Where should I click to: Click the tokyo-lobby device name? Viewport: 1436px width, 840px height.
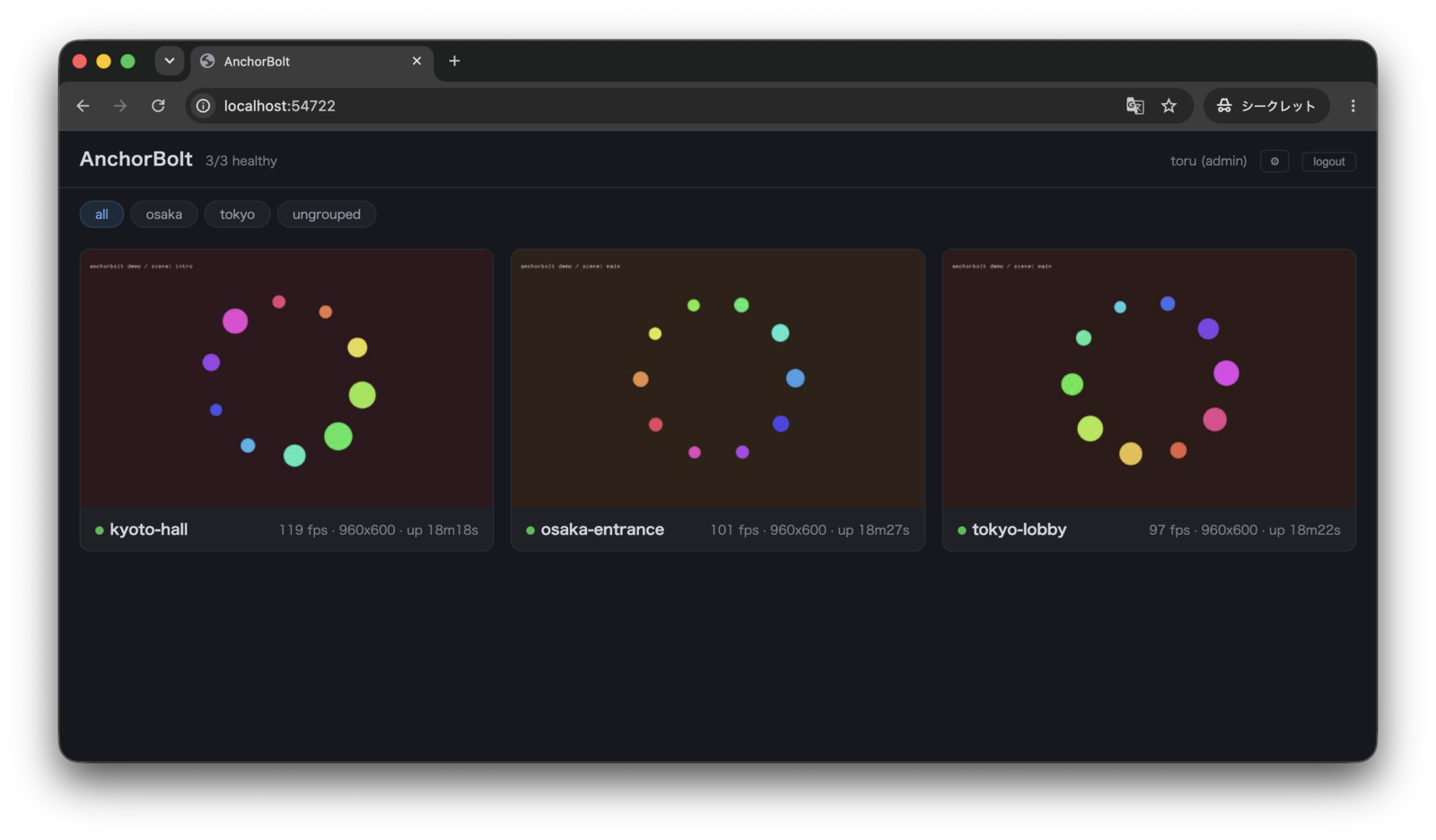[x=1019, y=529]
